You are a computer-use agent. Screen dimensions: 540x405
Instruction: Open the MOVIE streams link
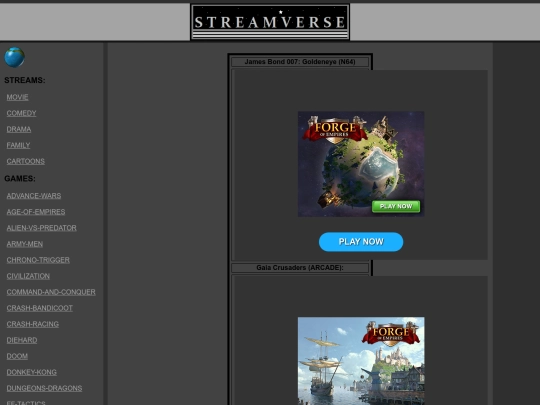pyautogui.click(x=17, y=97)
